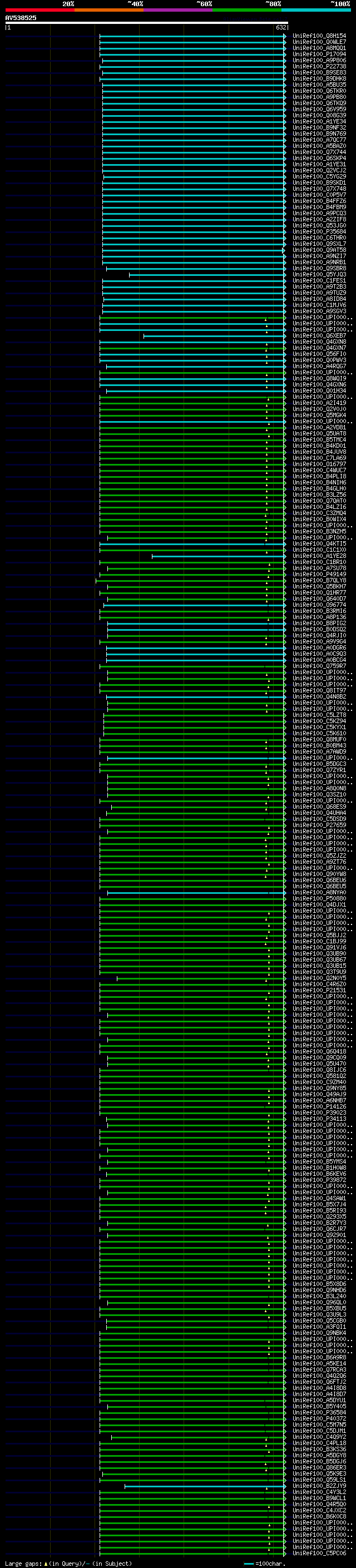Select hit UniRef100_A7QC77
356x1568 pixels.
[319, 140]
